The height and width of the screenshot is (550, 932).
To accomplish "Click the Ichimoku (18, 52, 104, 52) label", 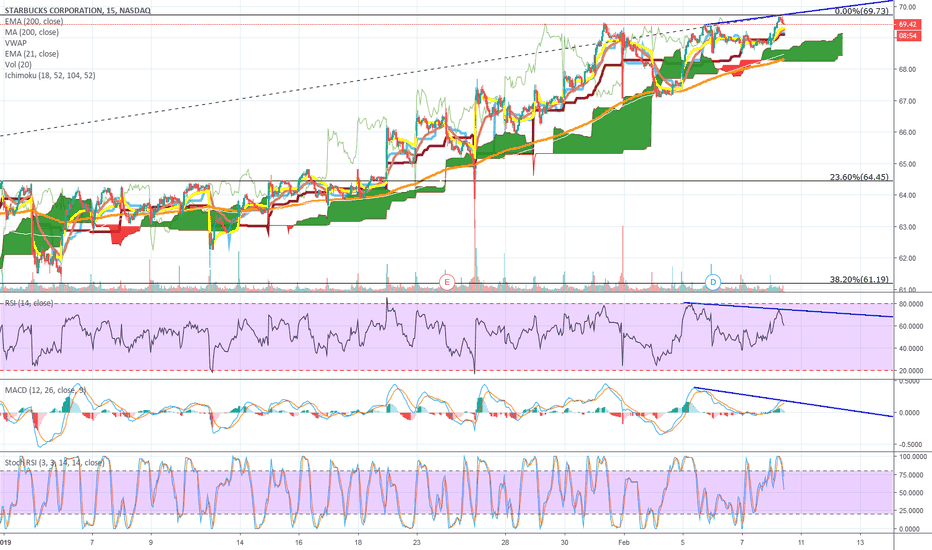I will click(x=50, y=76).
